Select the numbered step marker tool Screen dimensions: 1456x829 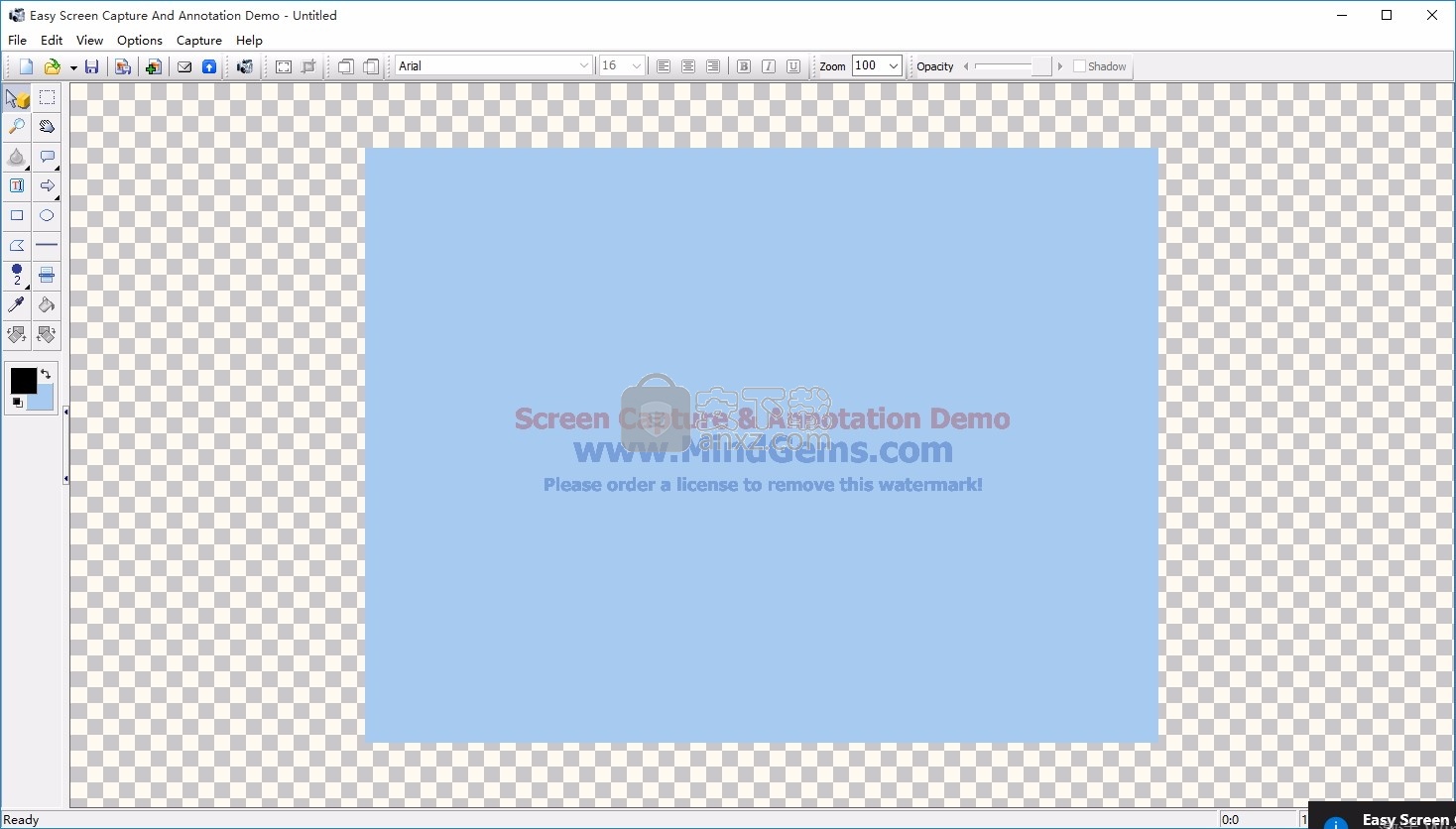click(17, 275)
